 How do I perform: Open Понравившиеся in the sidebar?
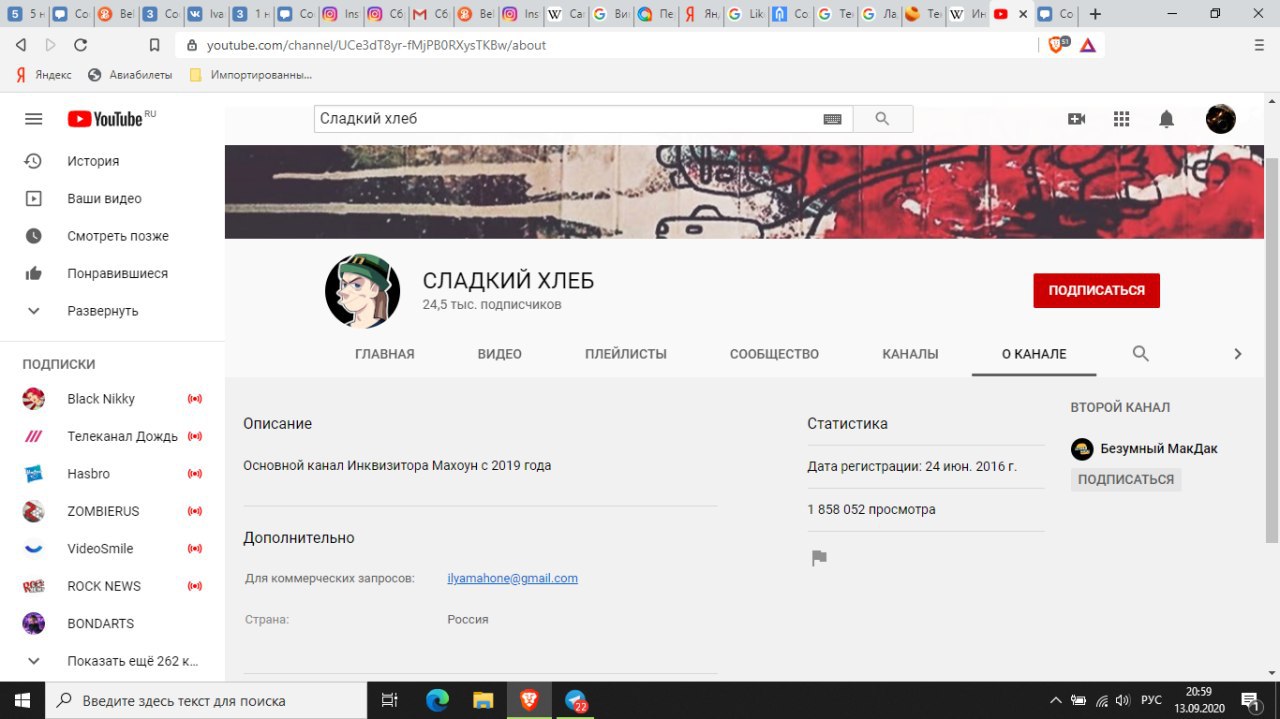pos(112,273)
